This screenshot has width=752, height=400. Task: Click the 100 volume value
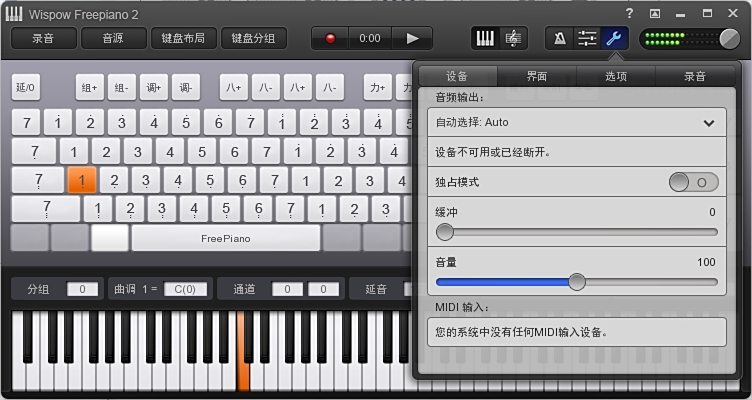(706, 262)
